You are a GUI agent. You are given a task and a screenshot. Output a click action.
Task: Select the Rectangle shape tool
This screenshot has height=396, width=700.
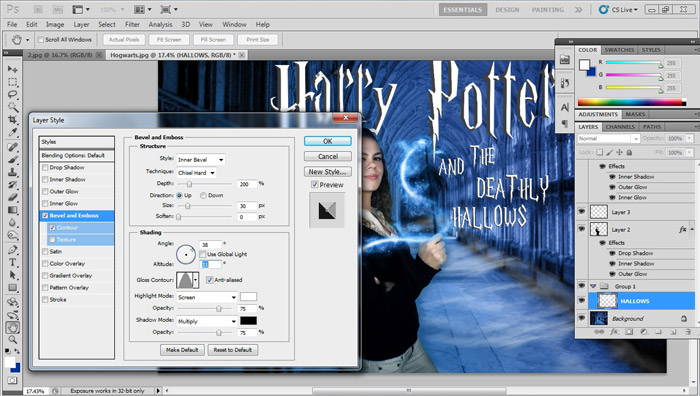[12, 288]
